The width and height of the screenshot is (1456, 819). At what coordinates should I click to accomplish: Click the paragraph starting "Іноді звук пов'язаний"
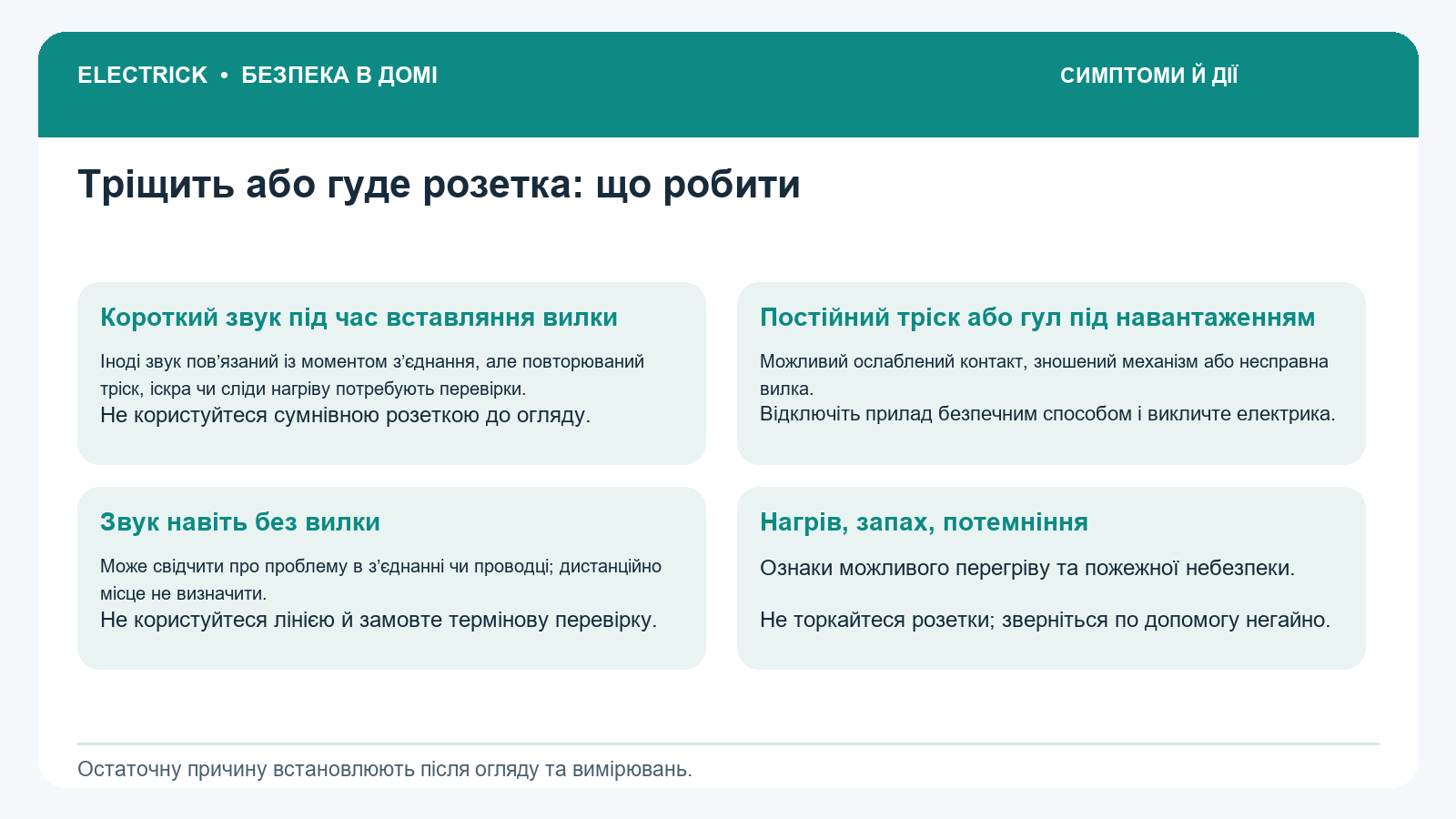372,375
